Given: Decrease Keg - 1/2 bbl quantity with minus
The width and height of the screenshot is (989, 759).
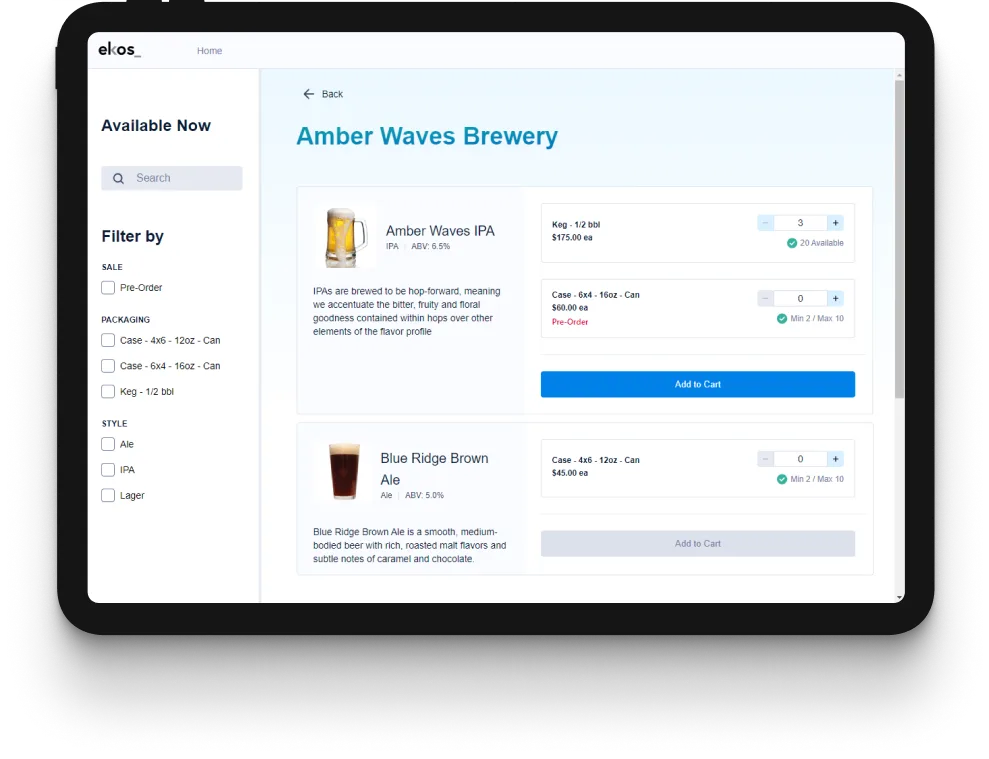Looking at the screenshot, I should tap(766, 223).
